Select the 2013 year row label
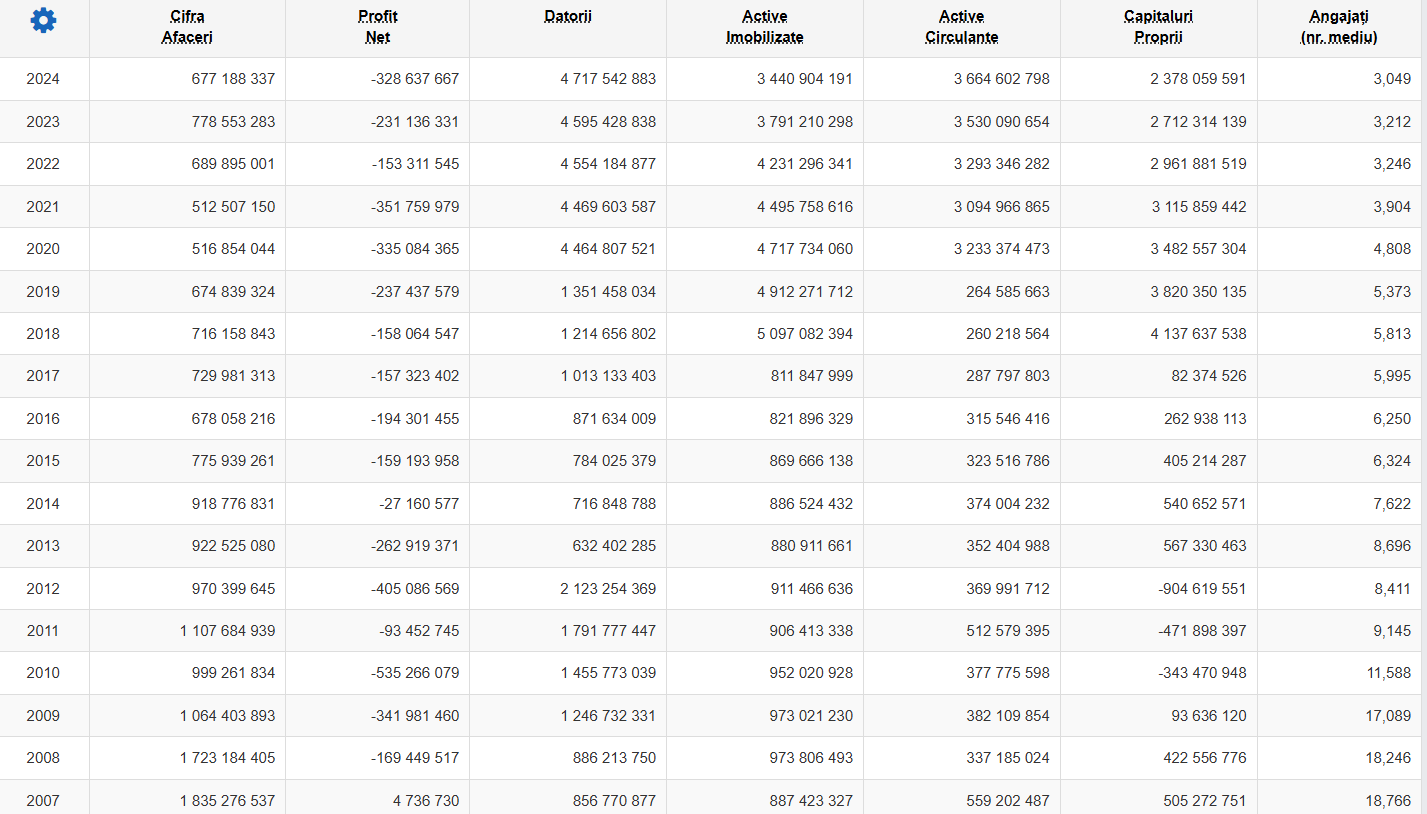 [43, 546]
